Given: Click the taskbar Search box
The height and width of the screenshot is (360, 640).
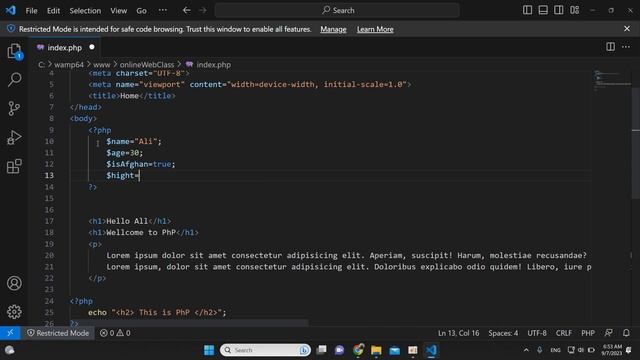Looking at the screenshot, I should pos(265,350).
